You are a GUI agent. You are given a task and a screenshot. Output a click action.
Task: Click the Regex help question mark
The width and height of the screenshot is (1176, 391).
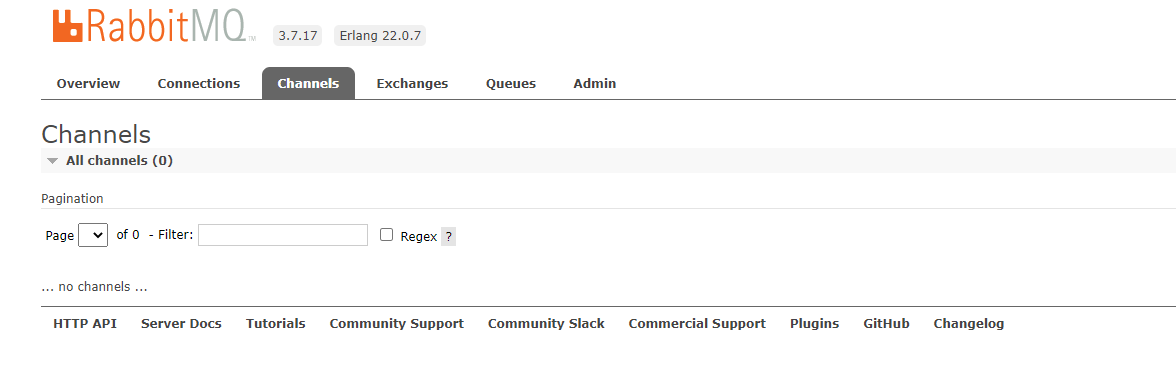click(x=448, y=236)
